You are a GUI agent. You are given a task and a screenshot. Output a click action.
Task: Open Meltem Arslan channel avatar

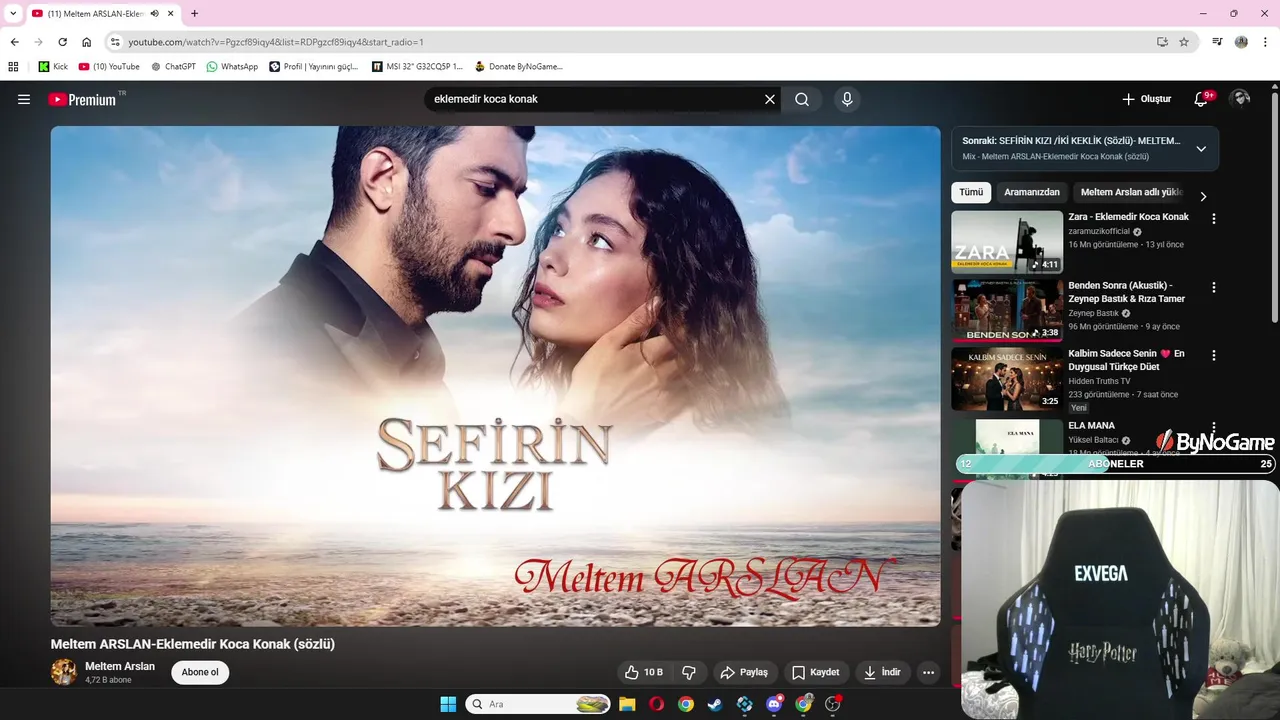64,672
